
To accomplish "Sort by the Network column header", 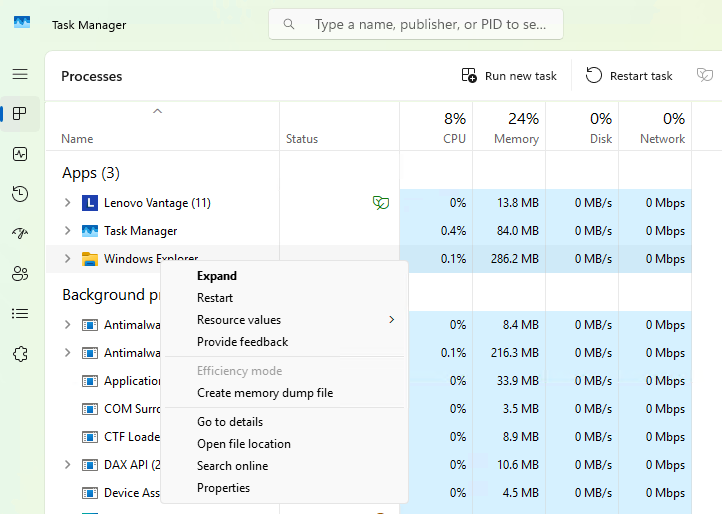I will pyautogui.click(x=655, y=126).
